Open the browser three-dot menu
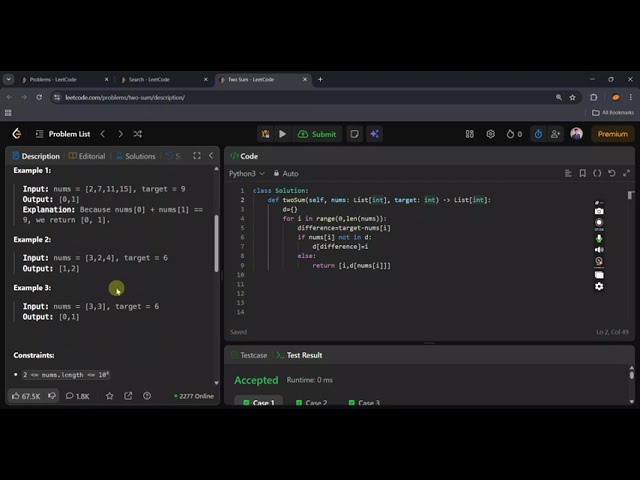 (631, 97)
